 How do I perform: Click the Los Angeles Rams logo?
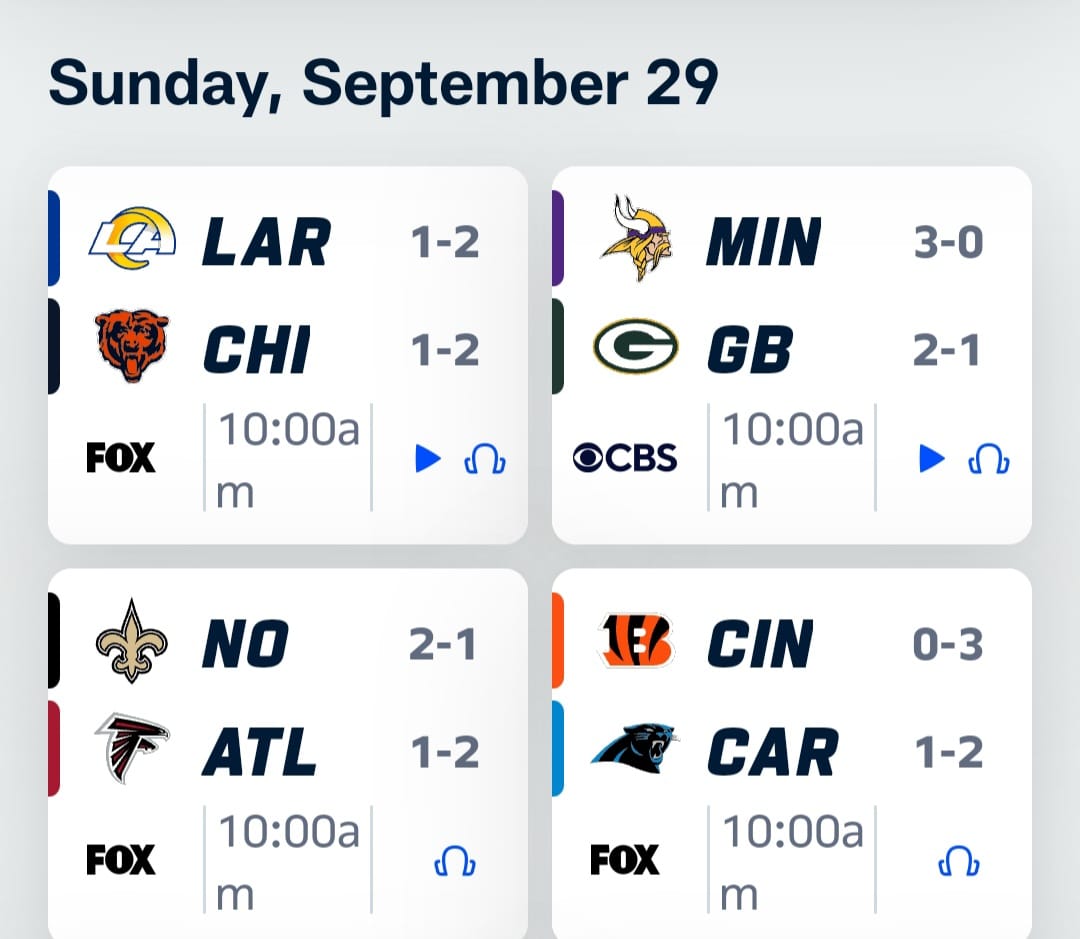pos(132,238)
